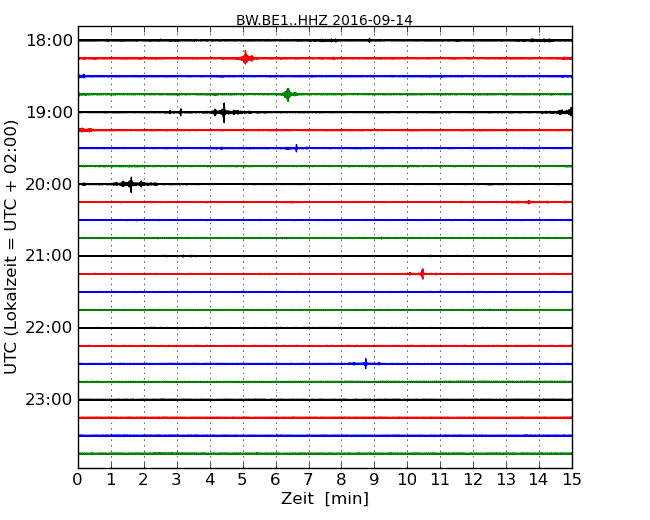650x520 pixels.
Task: Click the 5 tick on the minute axis
Action: pos(243,479)
